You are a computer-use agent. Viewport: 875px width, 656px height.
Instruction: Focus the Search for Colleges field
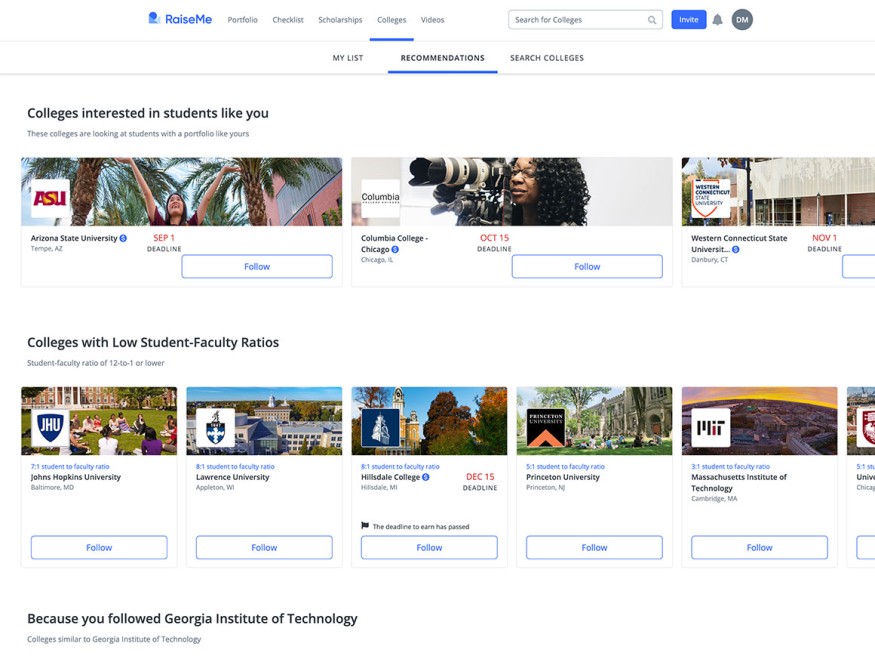(585, 20)
